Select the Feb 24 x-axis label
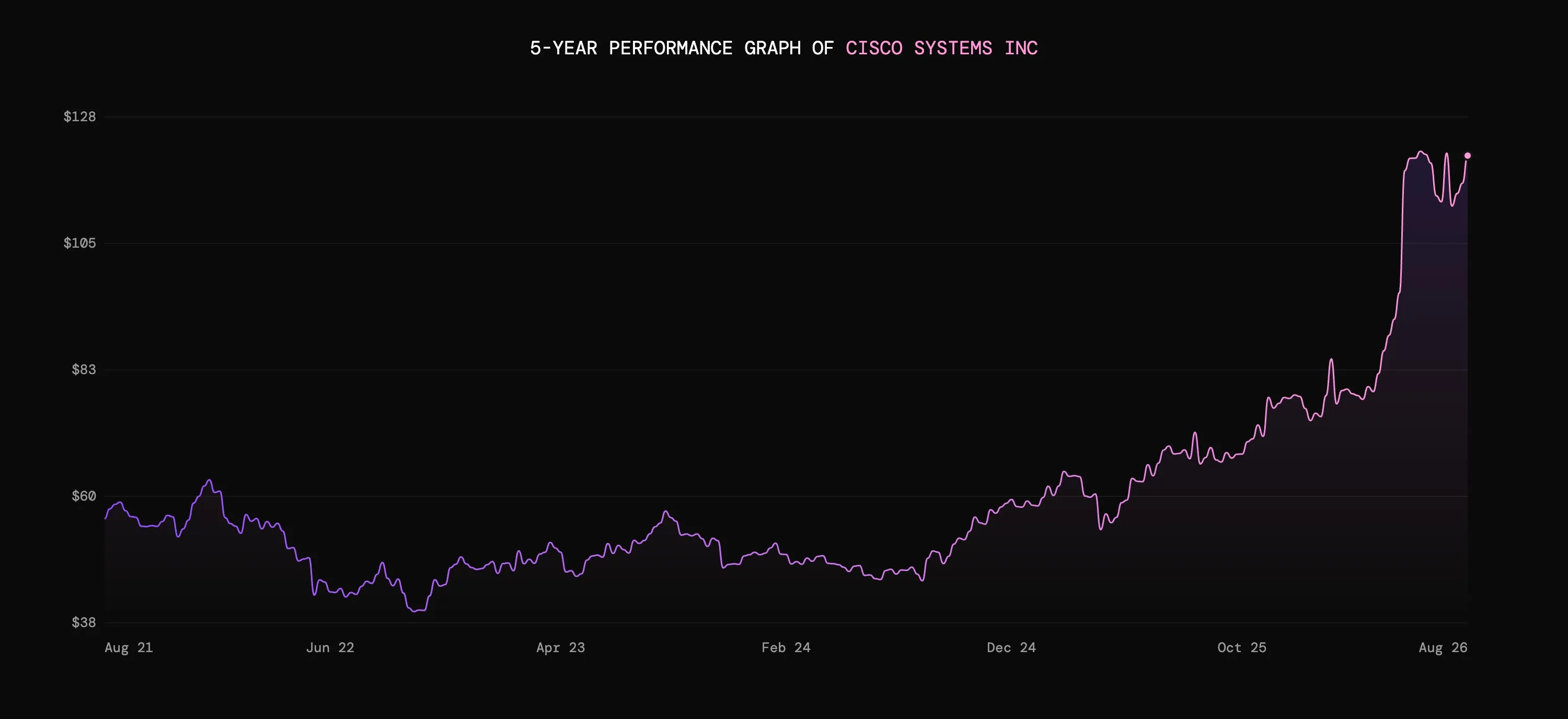Screen dimensions: 1568x719 click(x=786, y=647)
